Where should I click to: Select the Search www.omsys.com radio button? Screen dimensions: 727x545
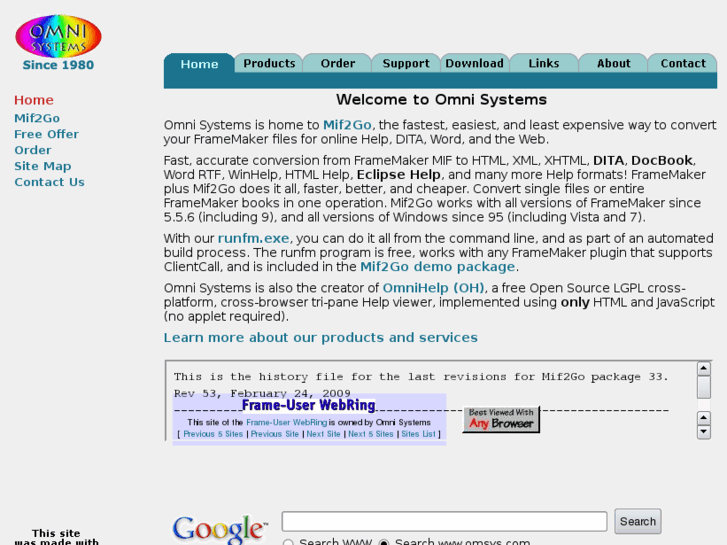tap(384, 543)
